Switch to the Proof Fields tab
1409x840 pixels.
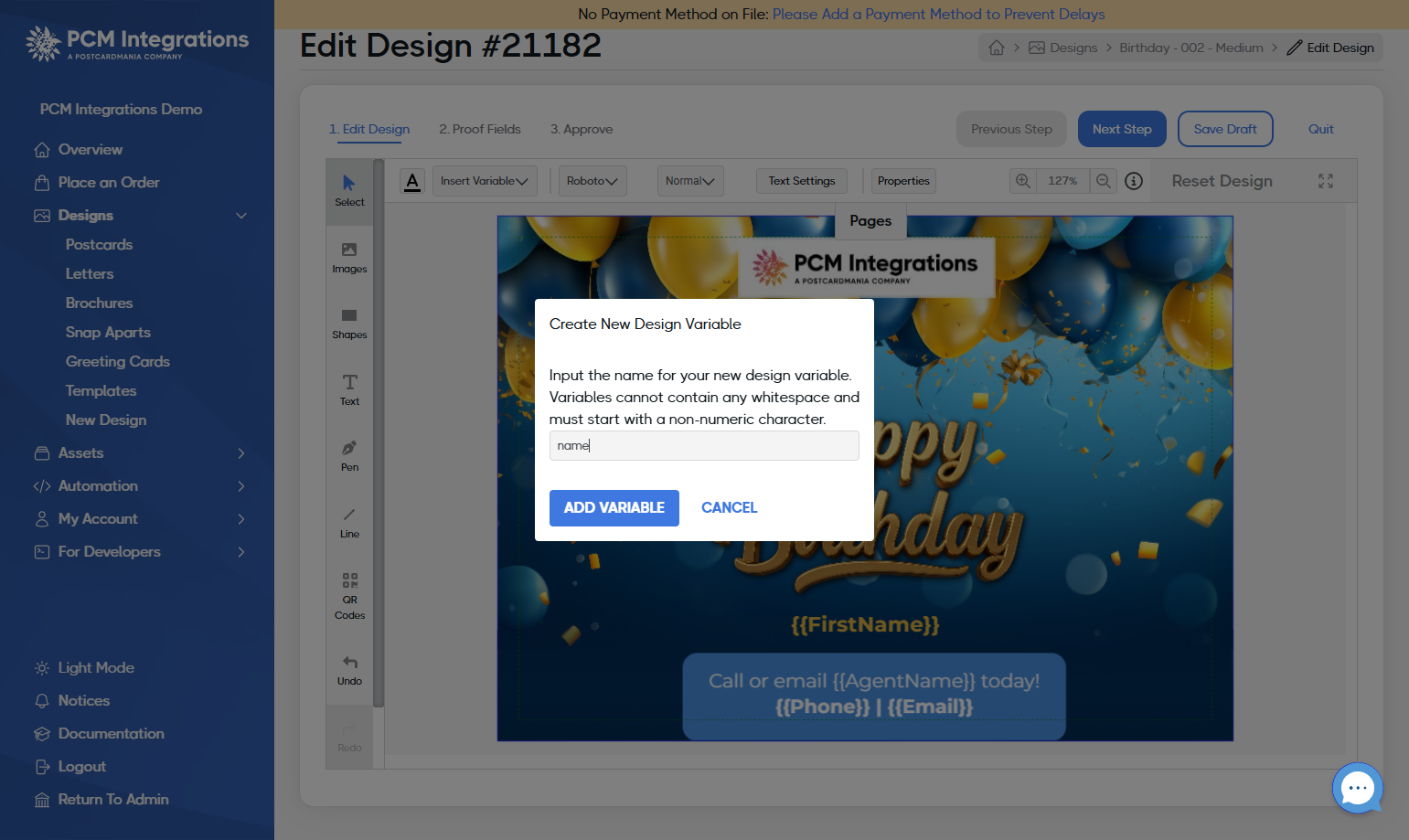pos(480,129)
